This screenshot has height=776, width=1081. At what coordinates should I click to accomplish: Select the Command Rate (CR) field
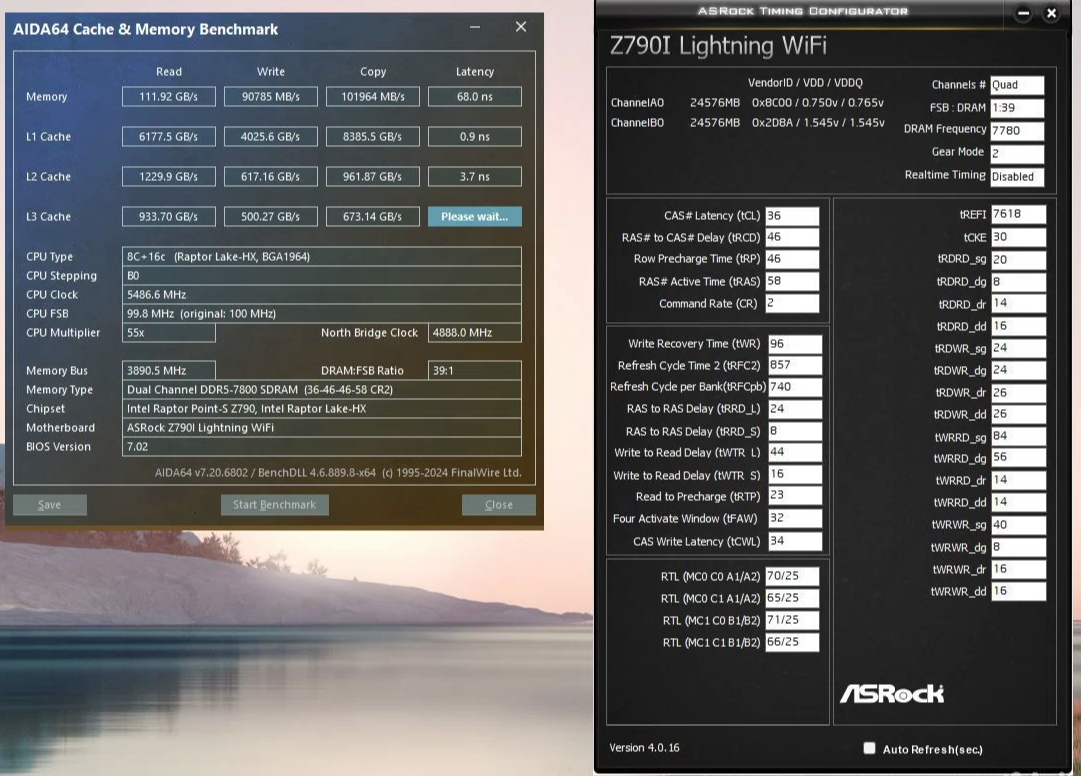792,303
